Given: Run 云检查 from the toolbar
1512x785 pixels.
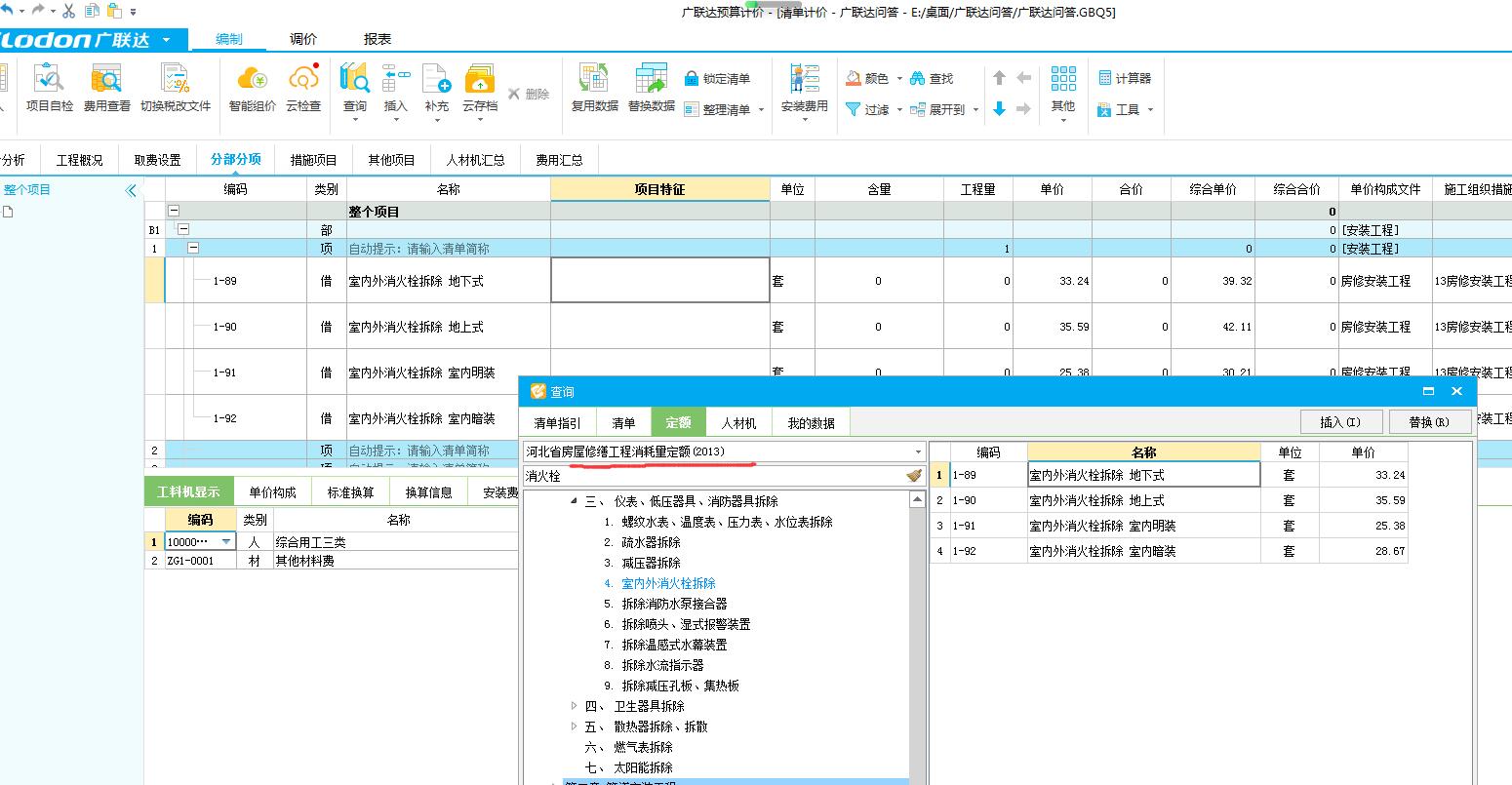Looking at the screenshot, I should (x=303, y=89).
